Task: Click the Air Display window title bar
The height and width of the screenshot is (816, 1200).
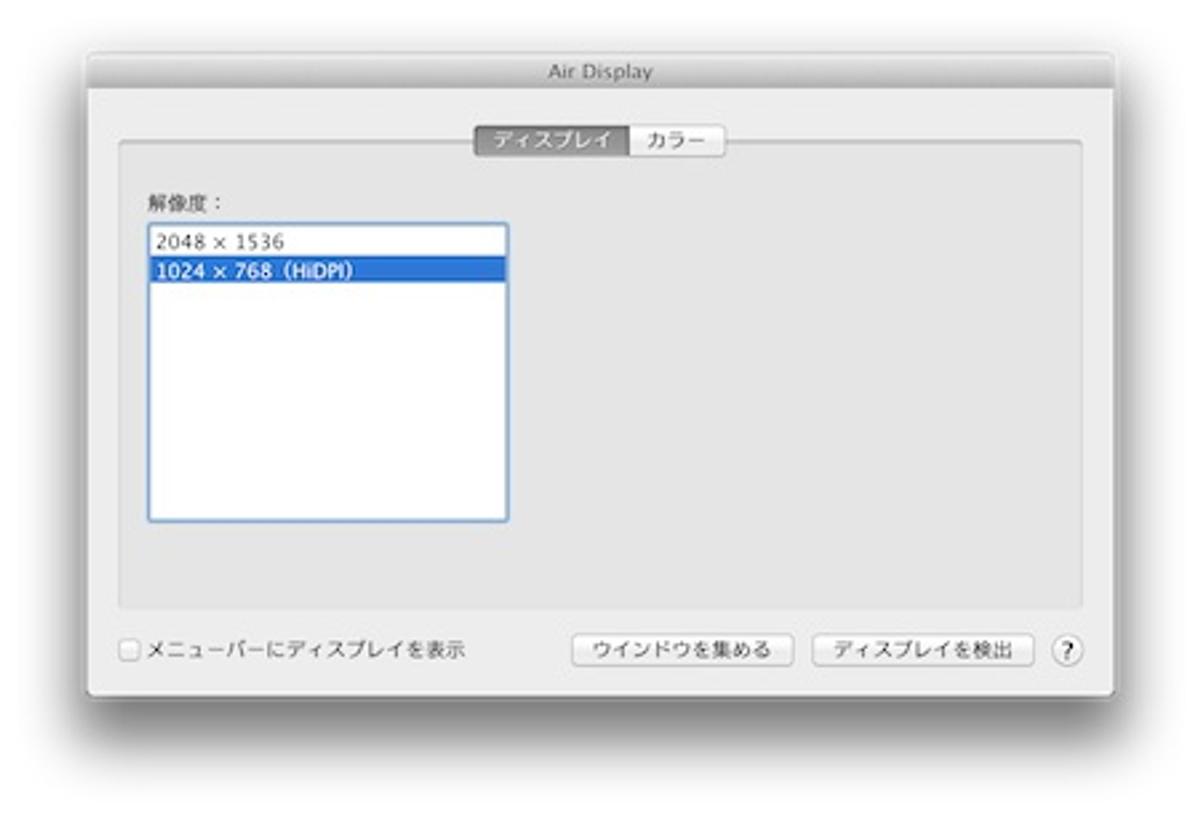Action: click(600, 72)
